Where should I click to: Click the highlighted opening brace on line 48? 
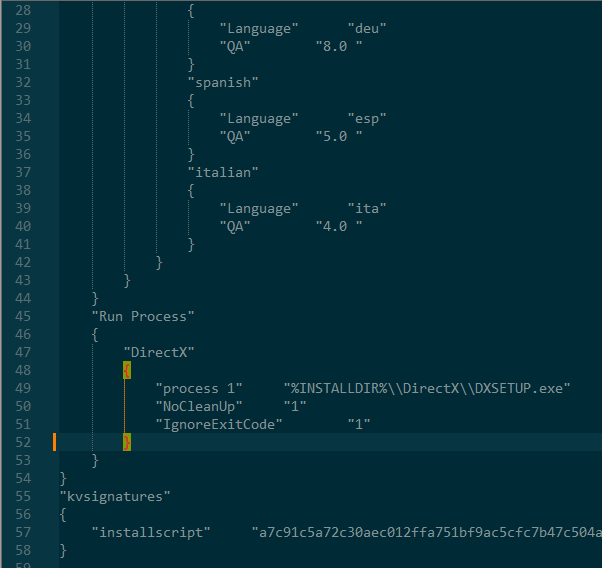[x=127, y=370]
